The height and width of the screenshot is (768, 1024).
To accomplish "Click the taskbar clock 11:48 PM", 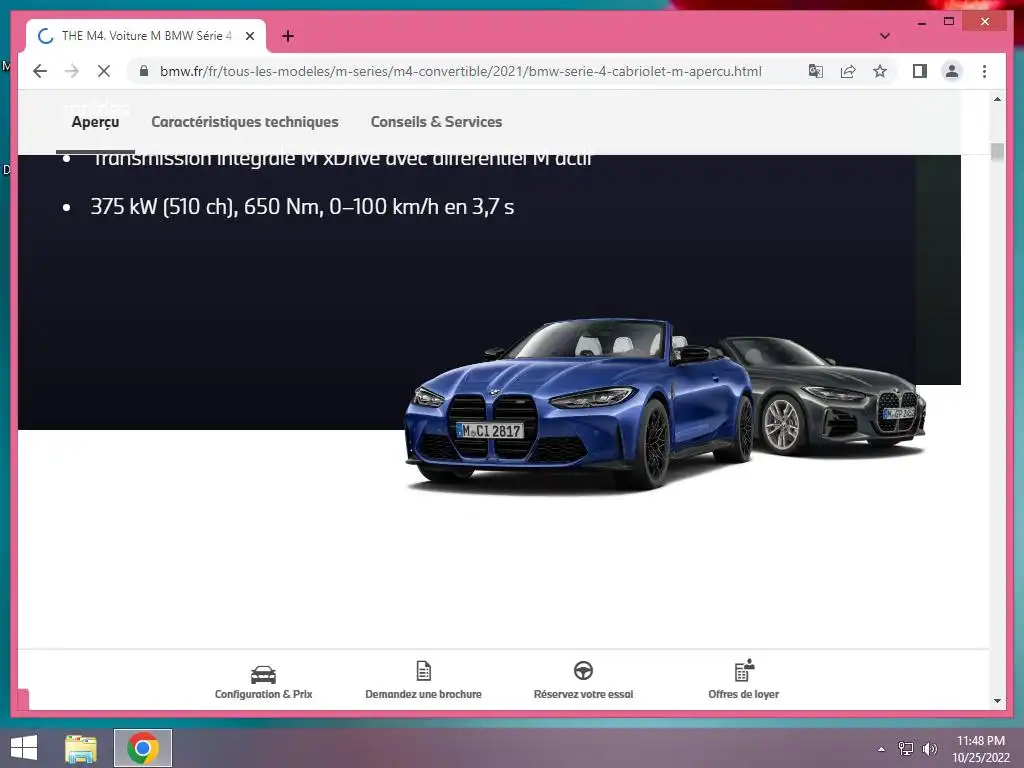I will 981,741.
